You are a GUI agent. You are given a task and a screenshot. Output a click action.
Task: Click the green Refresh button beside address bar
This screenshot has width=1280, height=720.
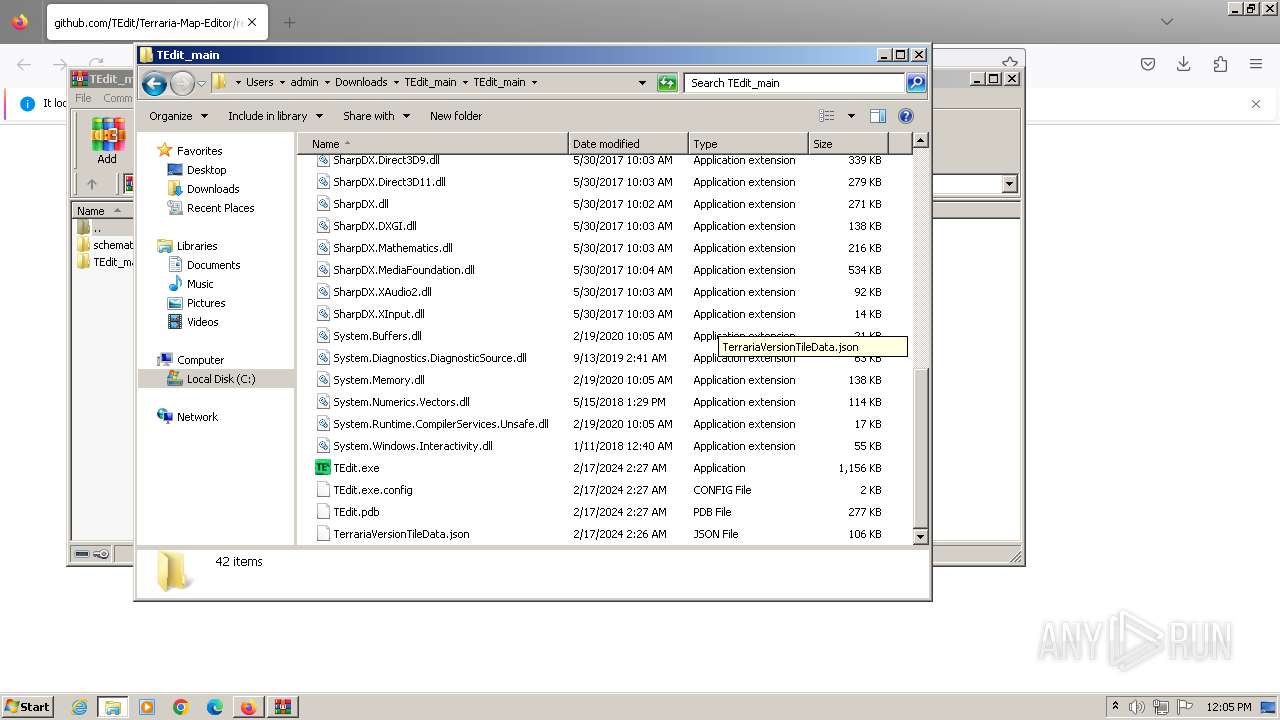(667, 83)
